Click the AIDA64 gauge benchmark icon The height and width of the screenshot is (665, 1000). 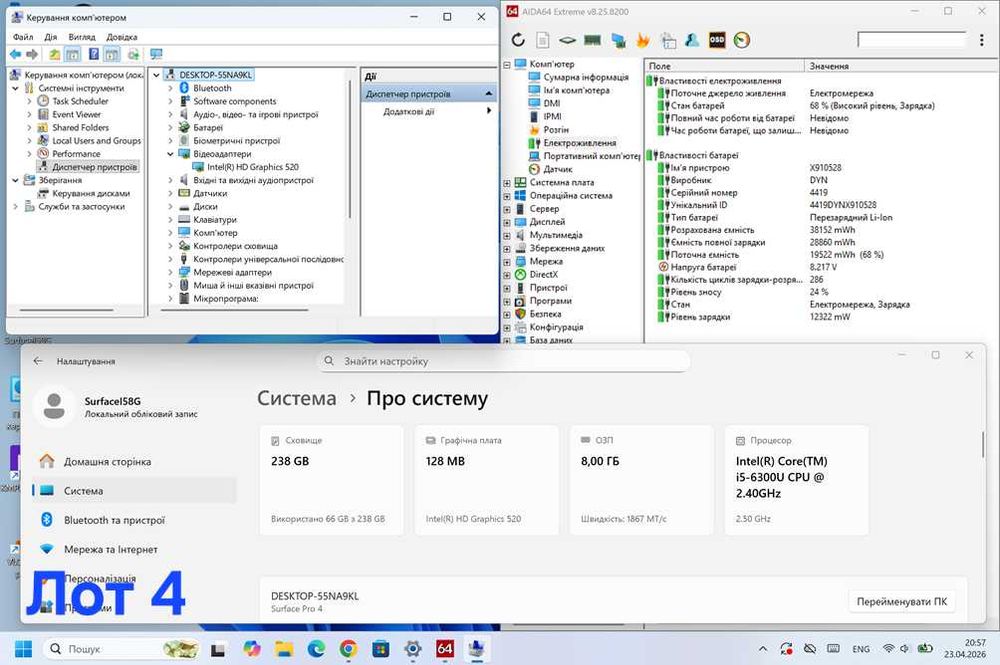[x=742, y=40]
